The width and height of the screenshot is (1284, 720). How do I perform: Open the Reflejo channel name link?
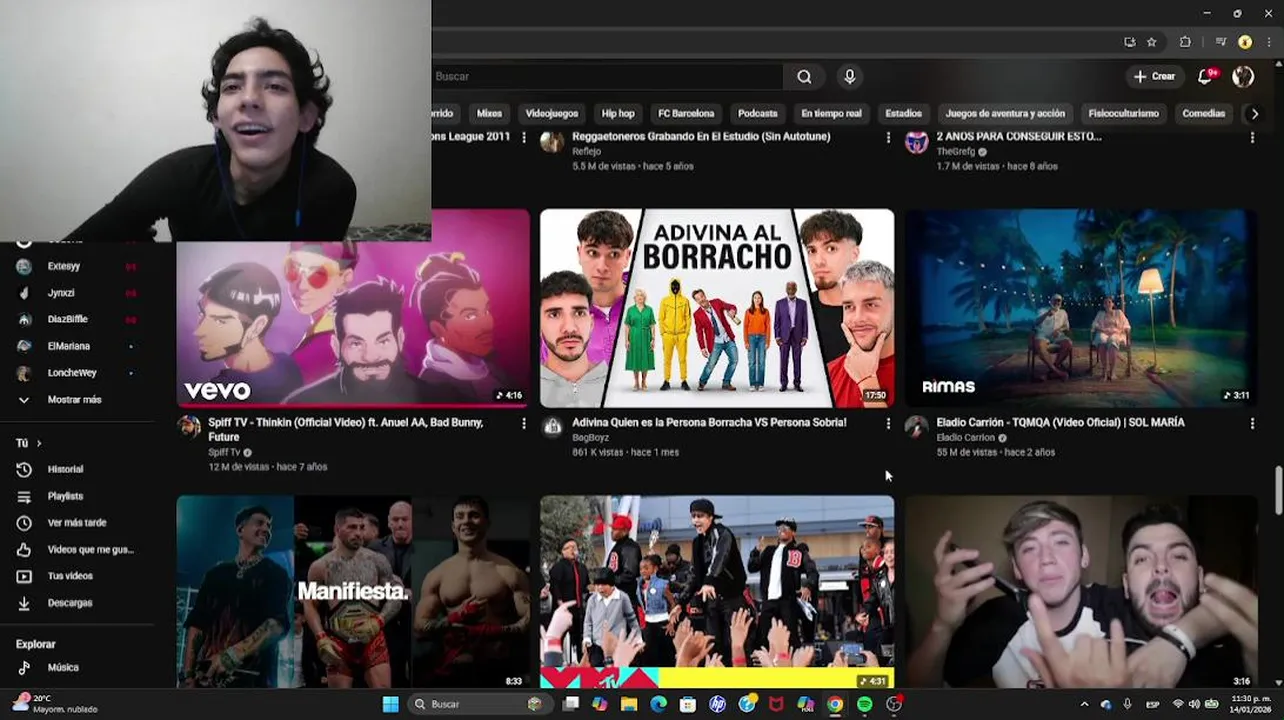point(586,152)
